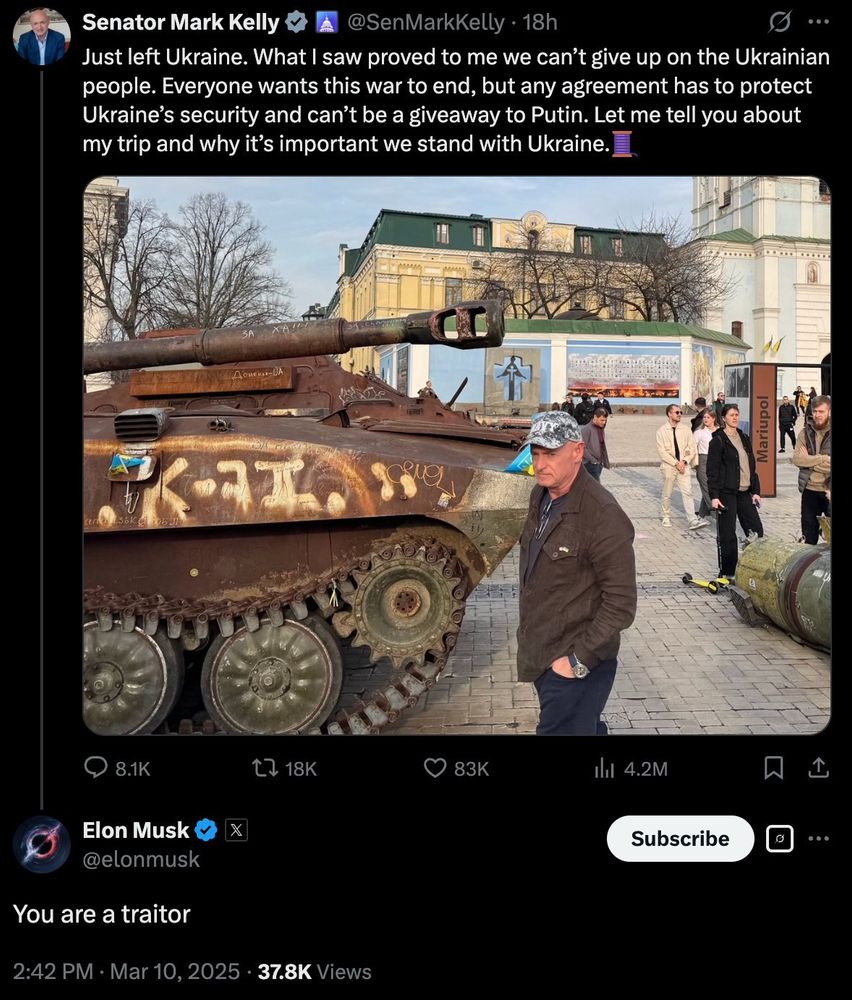Viewport: 852px width, 1000px height.
Task: Click Mark Kelly's blue verification badge
Action: [x=295, y=20]
